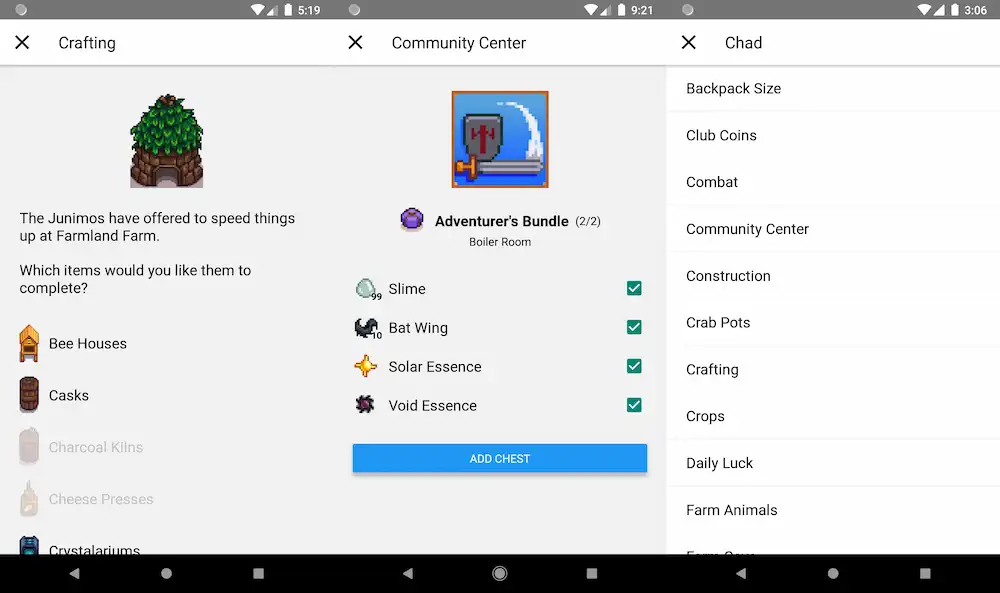
Task: Tap the Slime item name
Action: (407, 289)
